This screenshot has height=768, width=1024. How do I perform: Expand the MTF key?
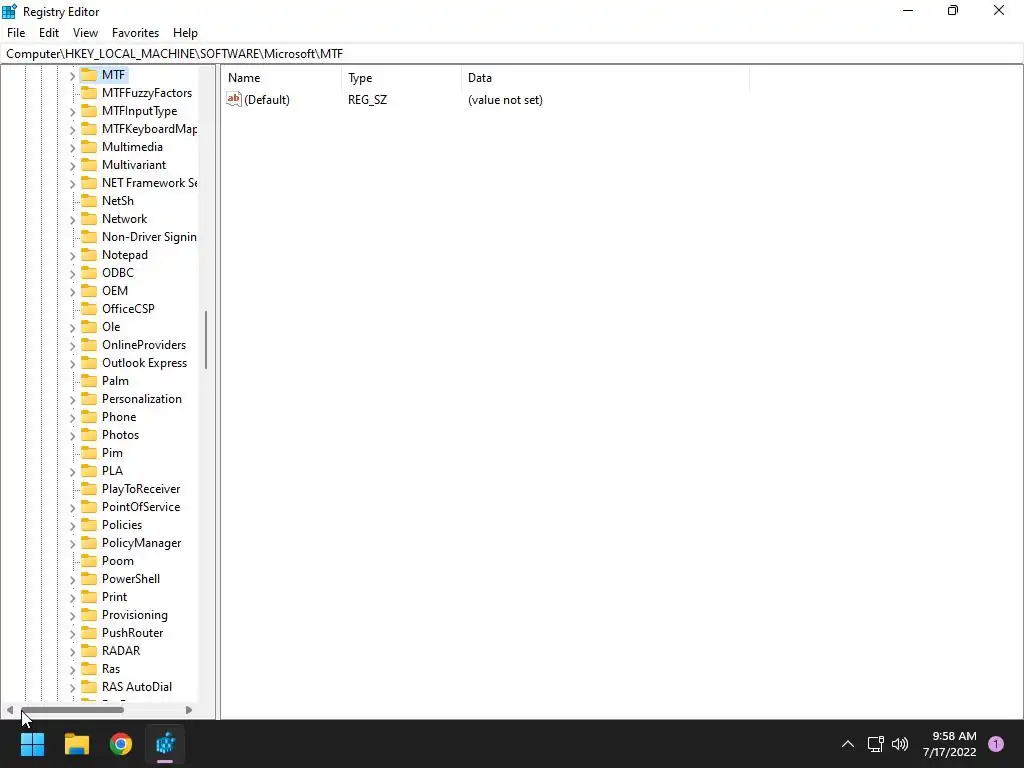pos(72,76)
